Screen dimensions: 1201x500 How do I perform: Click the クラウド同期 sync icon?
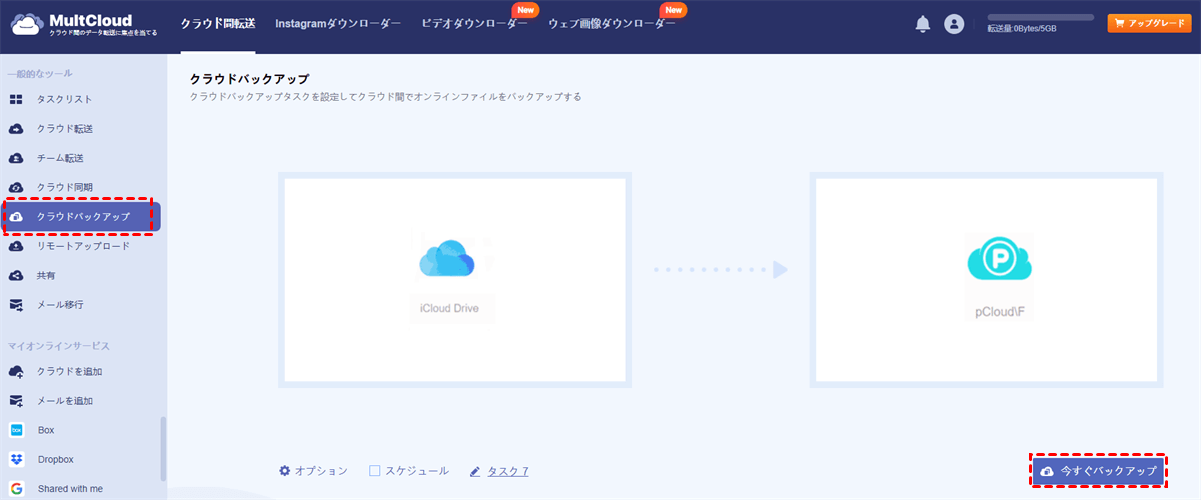pyautogui.click(x=16, y=187)
